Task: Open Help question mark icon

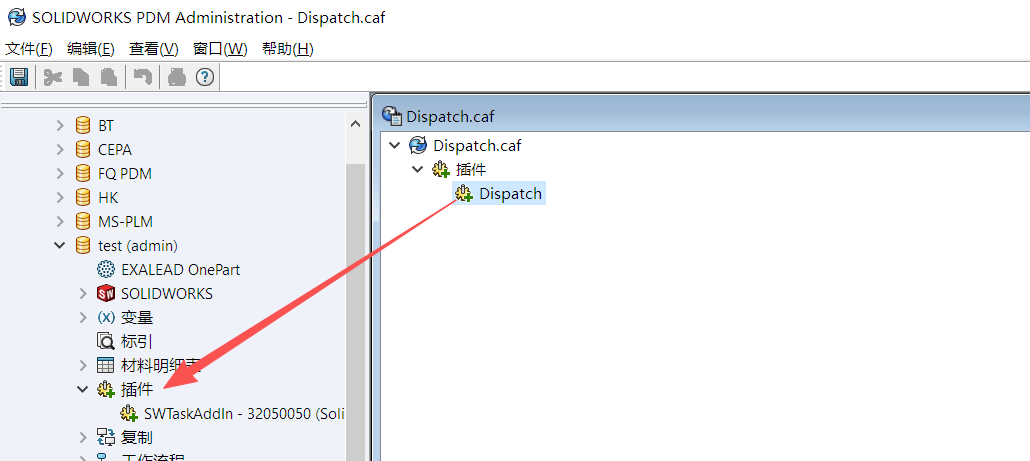Action: coord(205,77)
